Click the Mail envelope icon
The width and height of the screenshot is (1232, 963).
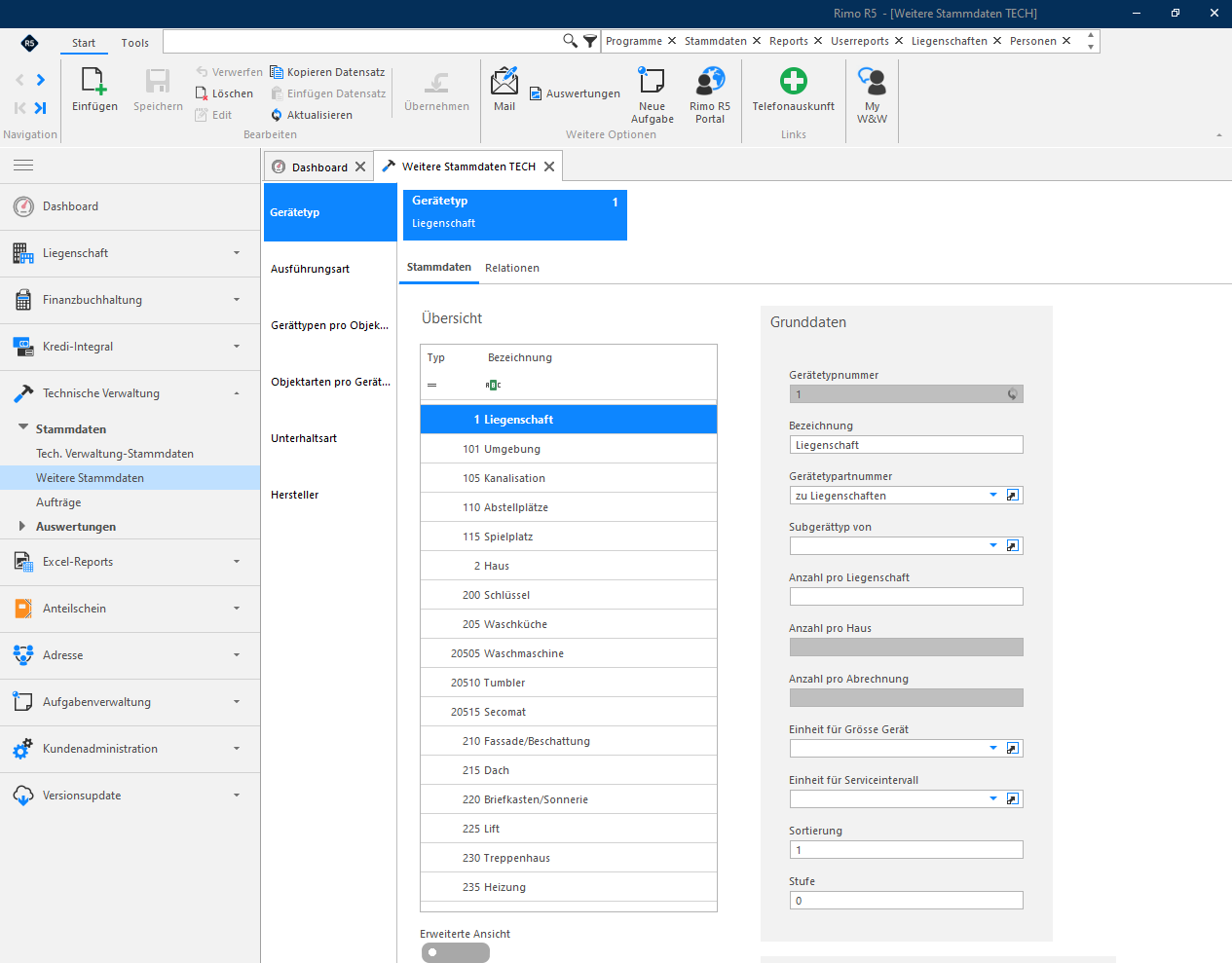(x=504, y=81)
